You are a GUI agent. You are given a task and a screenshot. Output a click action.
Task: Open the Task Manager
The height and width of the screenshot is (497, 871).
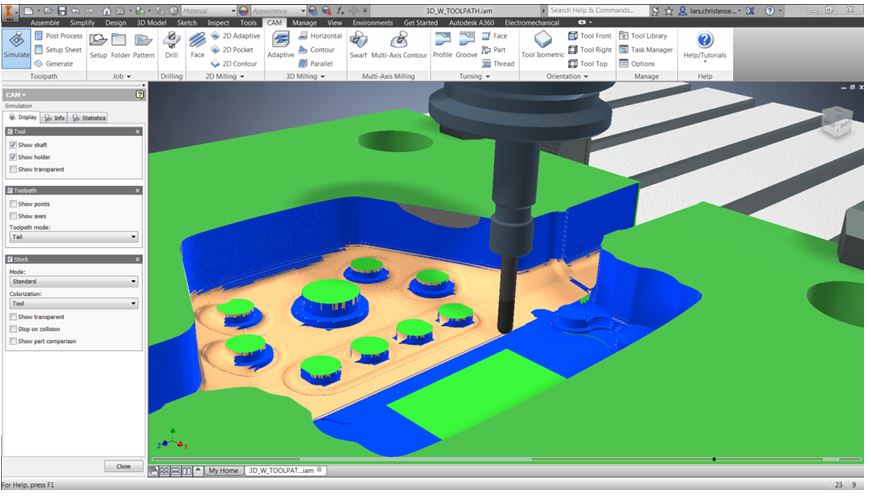point(645,49)
